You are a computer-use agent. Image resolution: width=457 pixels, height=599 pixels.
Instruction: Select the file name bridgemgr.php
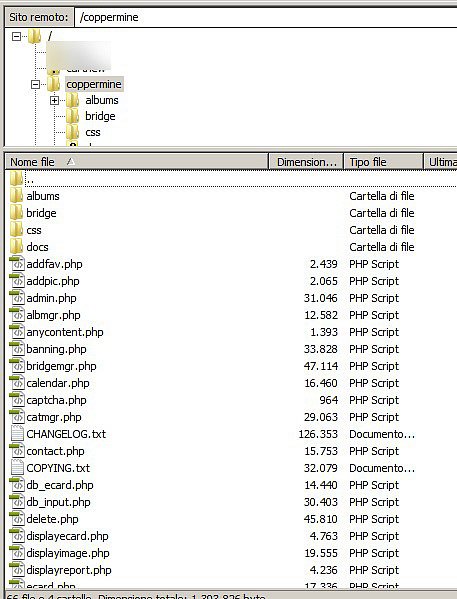pos(61,366)
